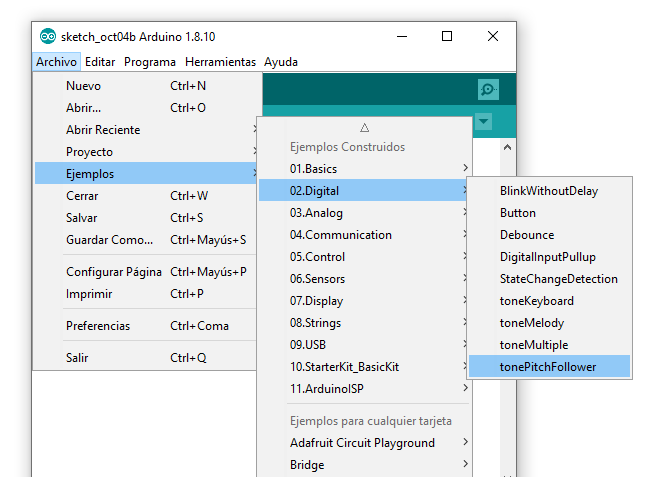Expand the 04.Communication examples
Screen dimensions: 659x477
tap(364, 235)
